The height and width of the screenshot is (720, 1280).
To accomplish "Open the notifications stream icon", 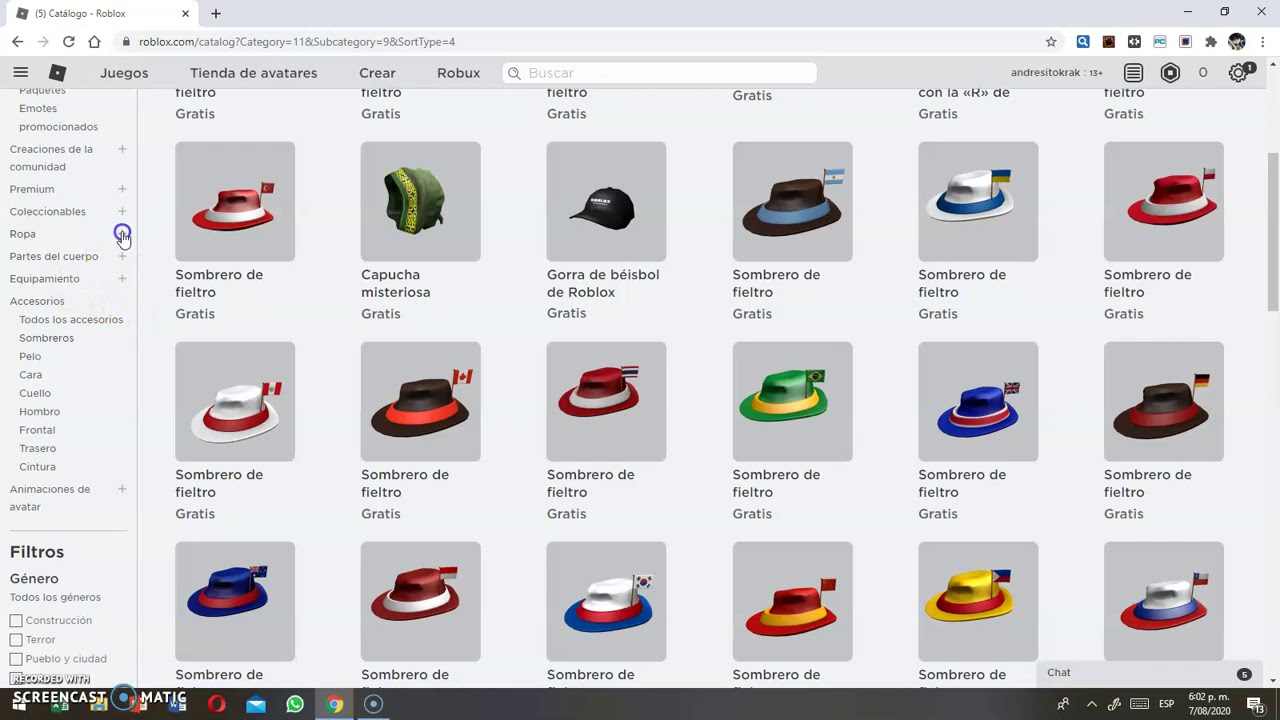I will coord(1133,73).
